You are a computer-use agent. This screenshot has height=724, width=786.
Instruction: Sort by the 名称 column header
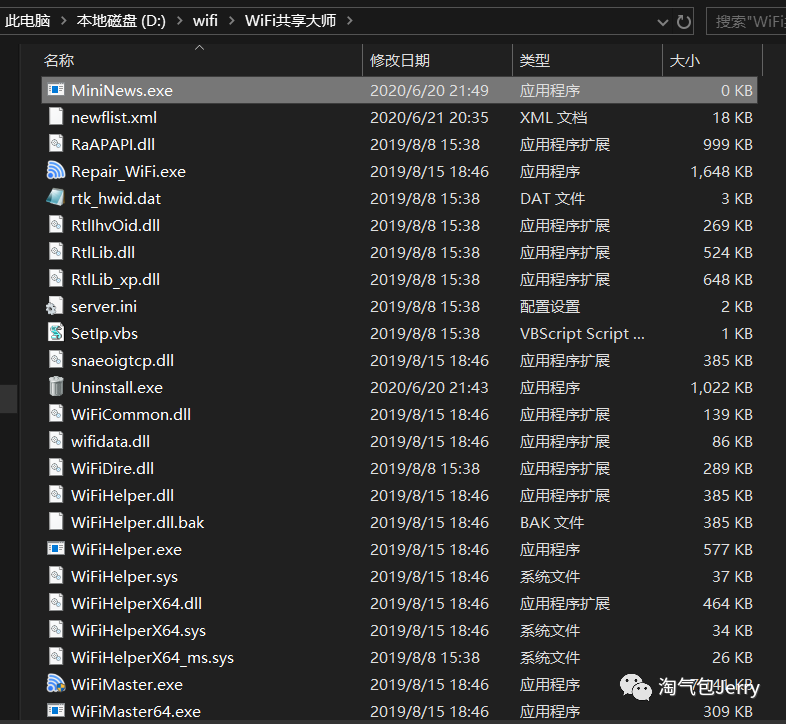(201, 60)
